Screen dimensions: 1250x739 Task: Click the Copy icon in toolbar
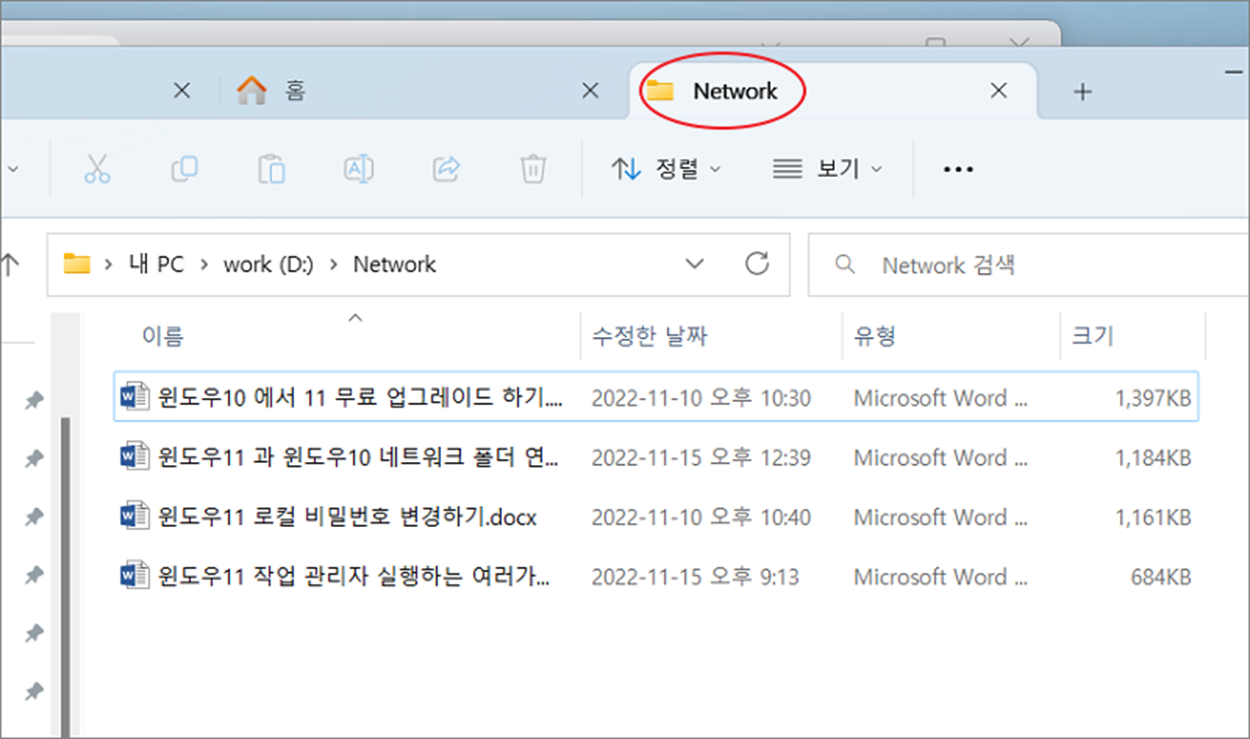(x=184, y=169)
